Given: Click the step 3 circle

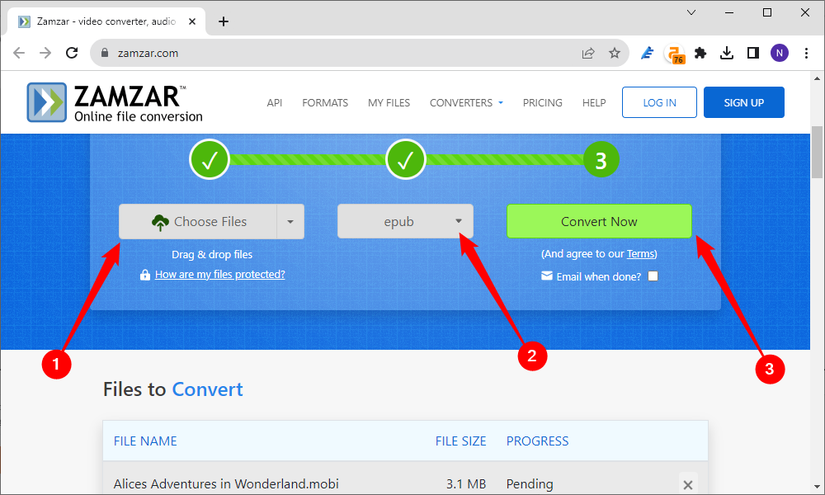Looking at the screenshot, I should point(601,159).
